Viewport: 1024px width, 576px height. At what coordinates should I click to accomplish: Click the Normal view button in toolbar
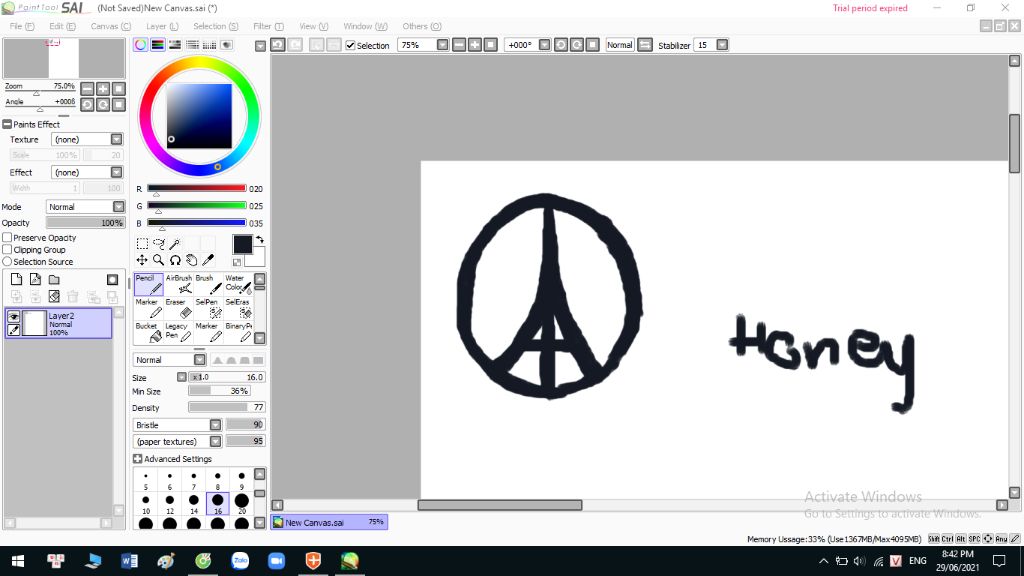tap(619, 45)
